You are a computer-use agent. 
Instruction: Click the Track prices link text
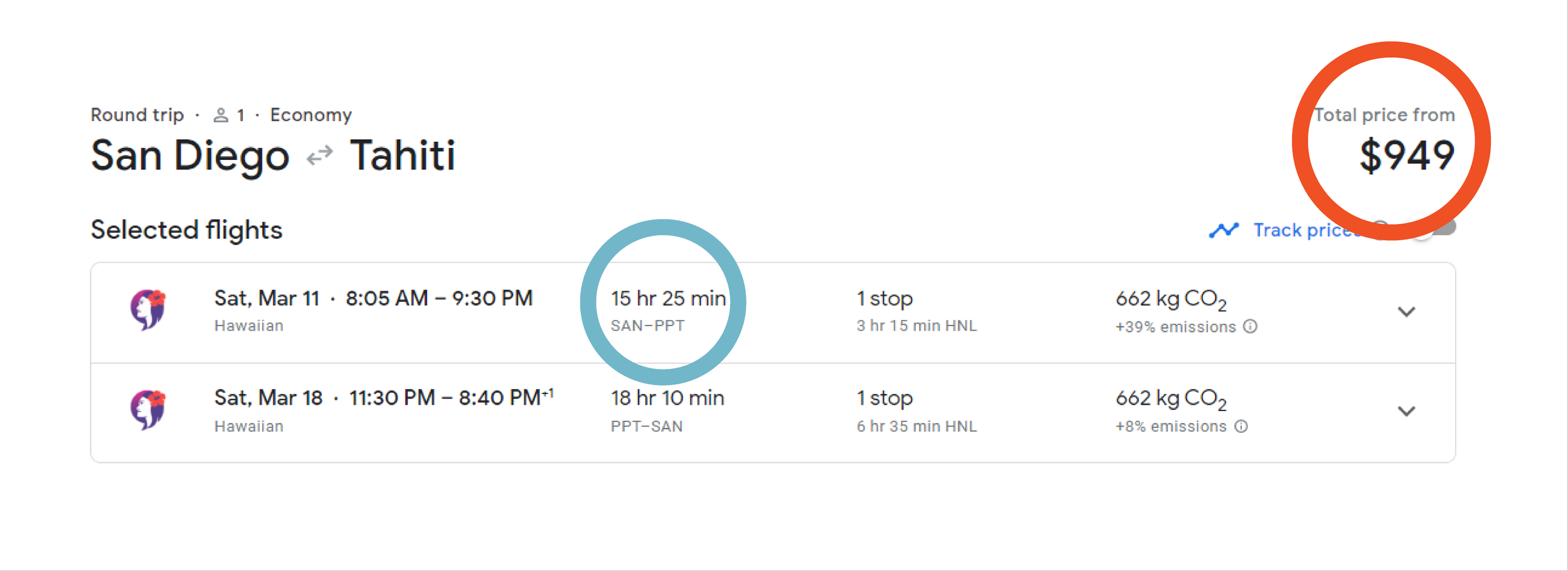1305,230
